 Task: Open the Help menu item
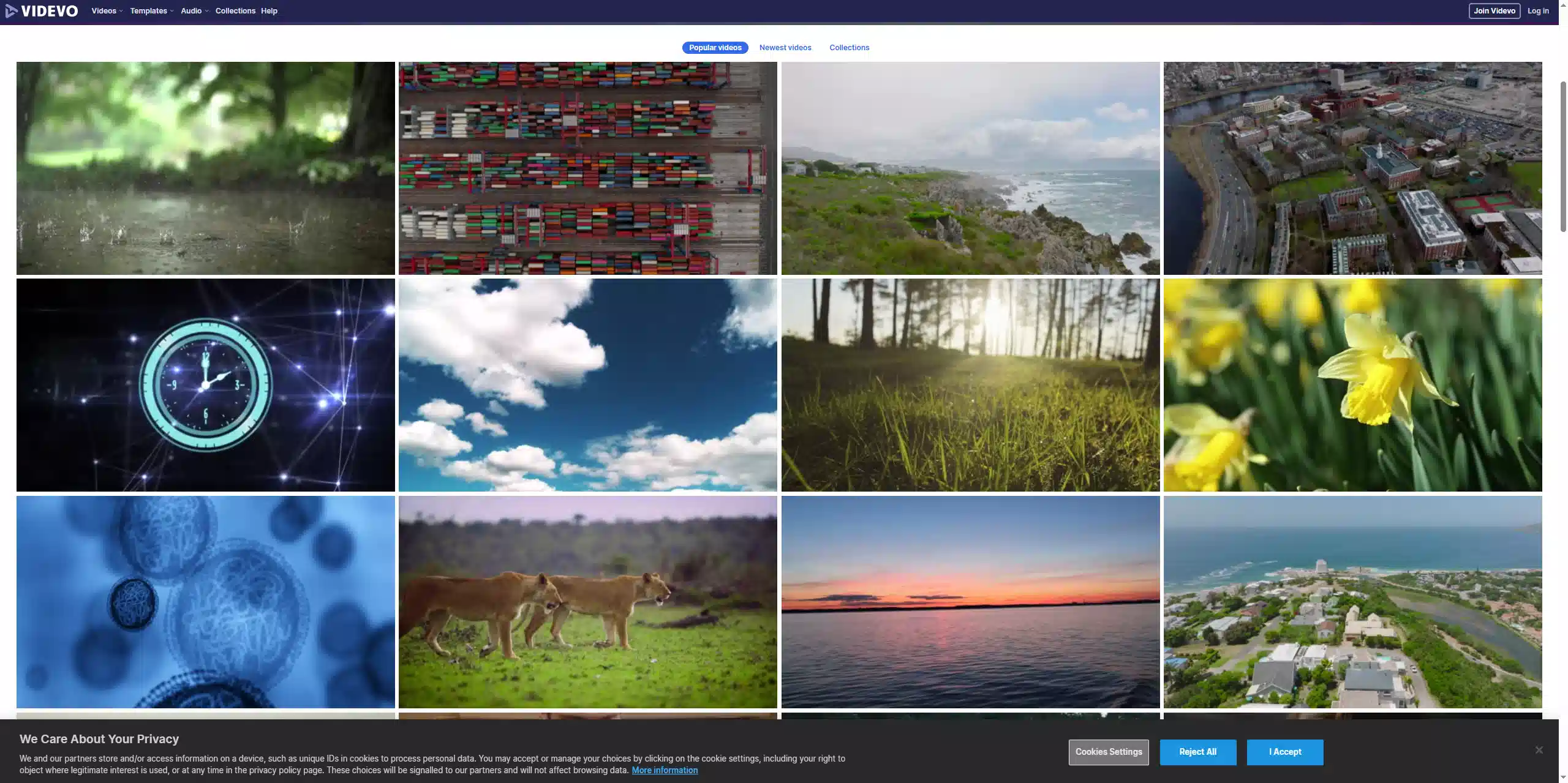[269, 11]
